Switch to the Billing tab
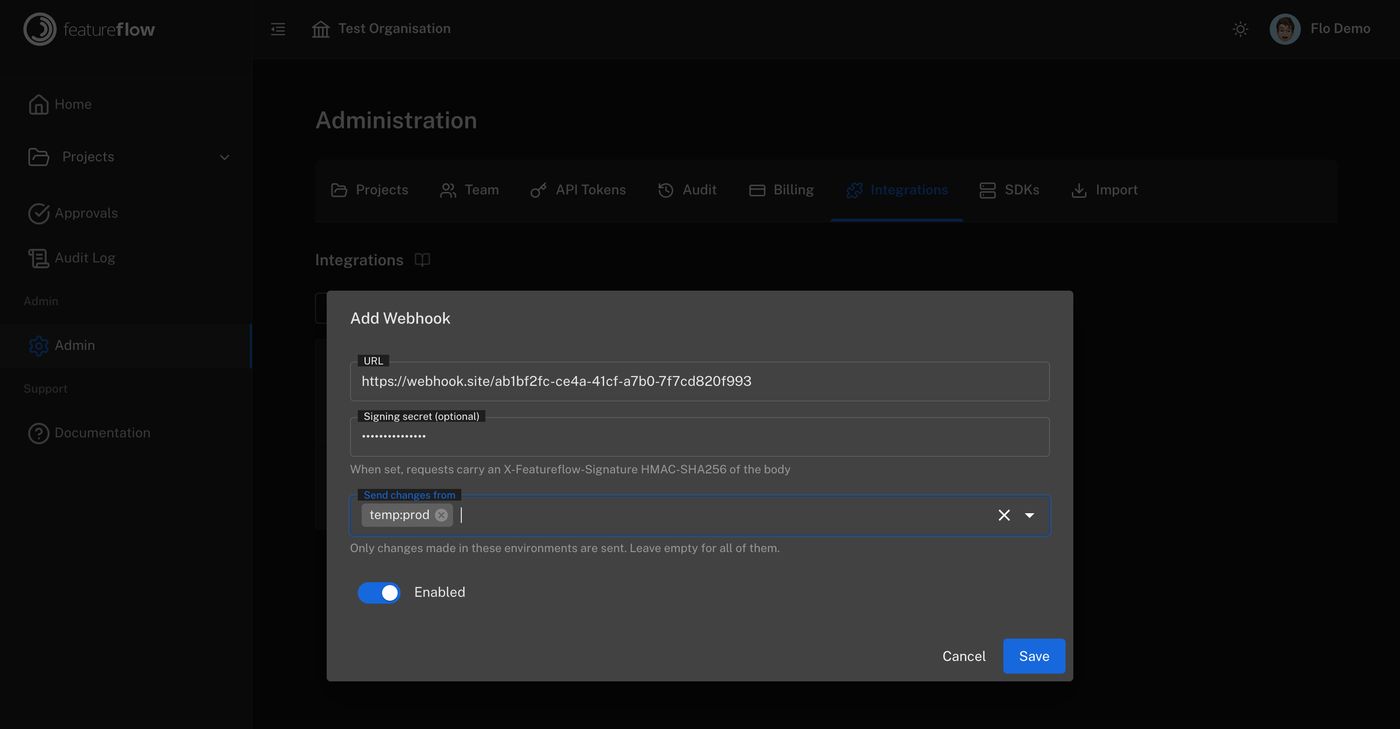The width and height of the screenshot is (1400, 729). click(x=782, y=190)
